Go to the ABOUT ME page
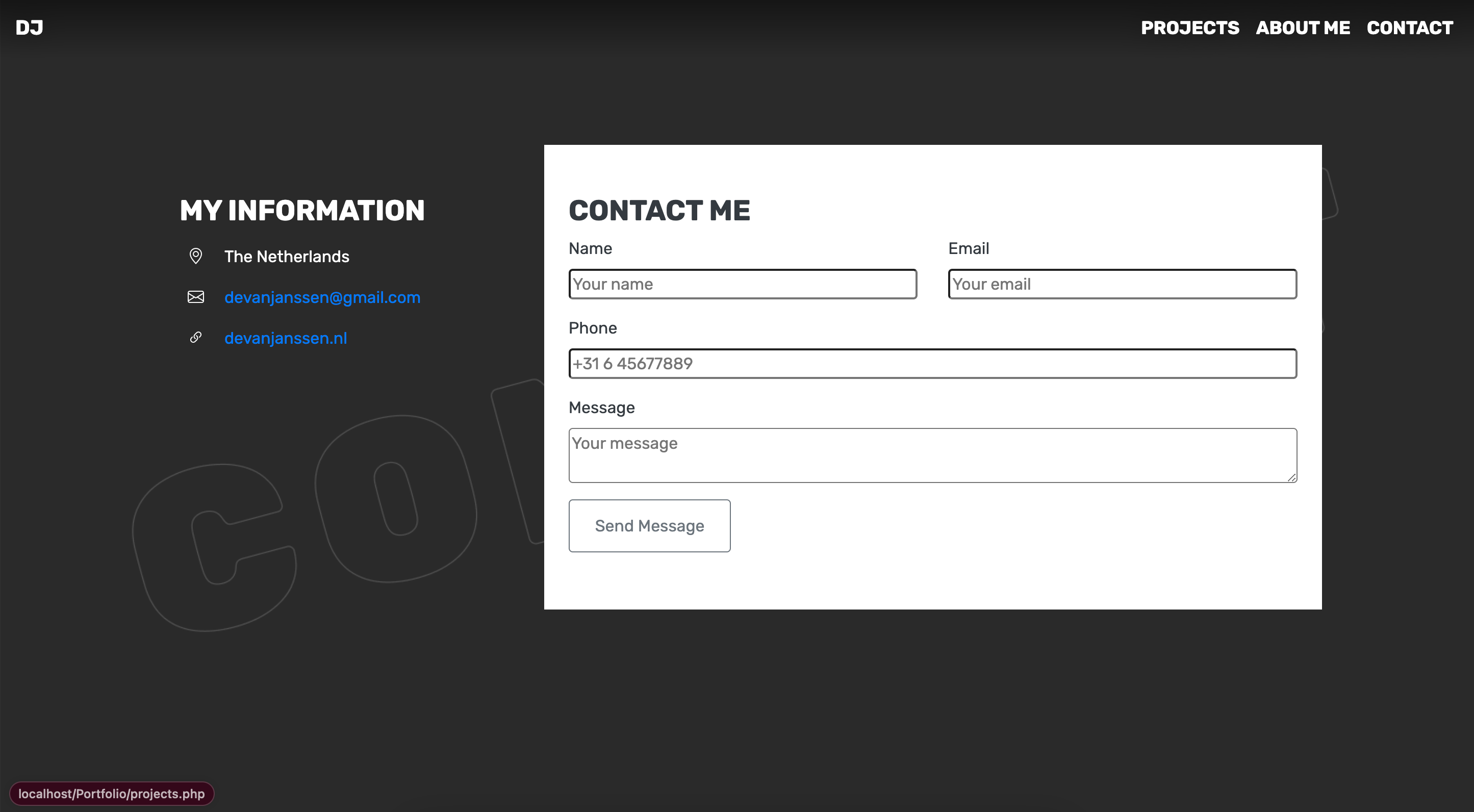Viewport: 1474px width, 812px height. pos(1303,28)
